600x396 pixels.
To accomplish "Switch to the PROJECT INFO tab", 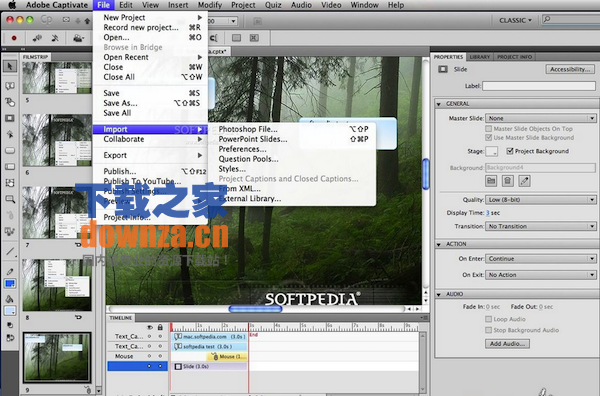I will point(515,57).
